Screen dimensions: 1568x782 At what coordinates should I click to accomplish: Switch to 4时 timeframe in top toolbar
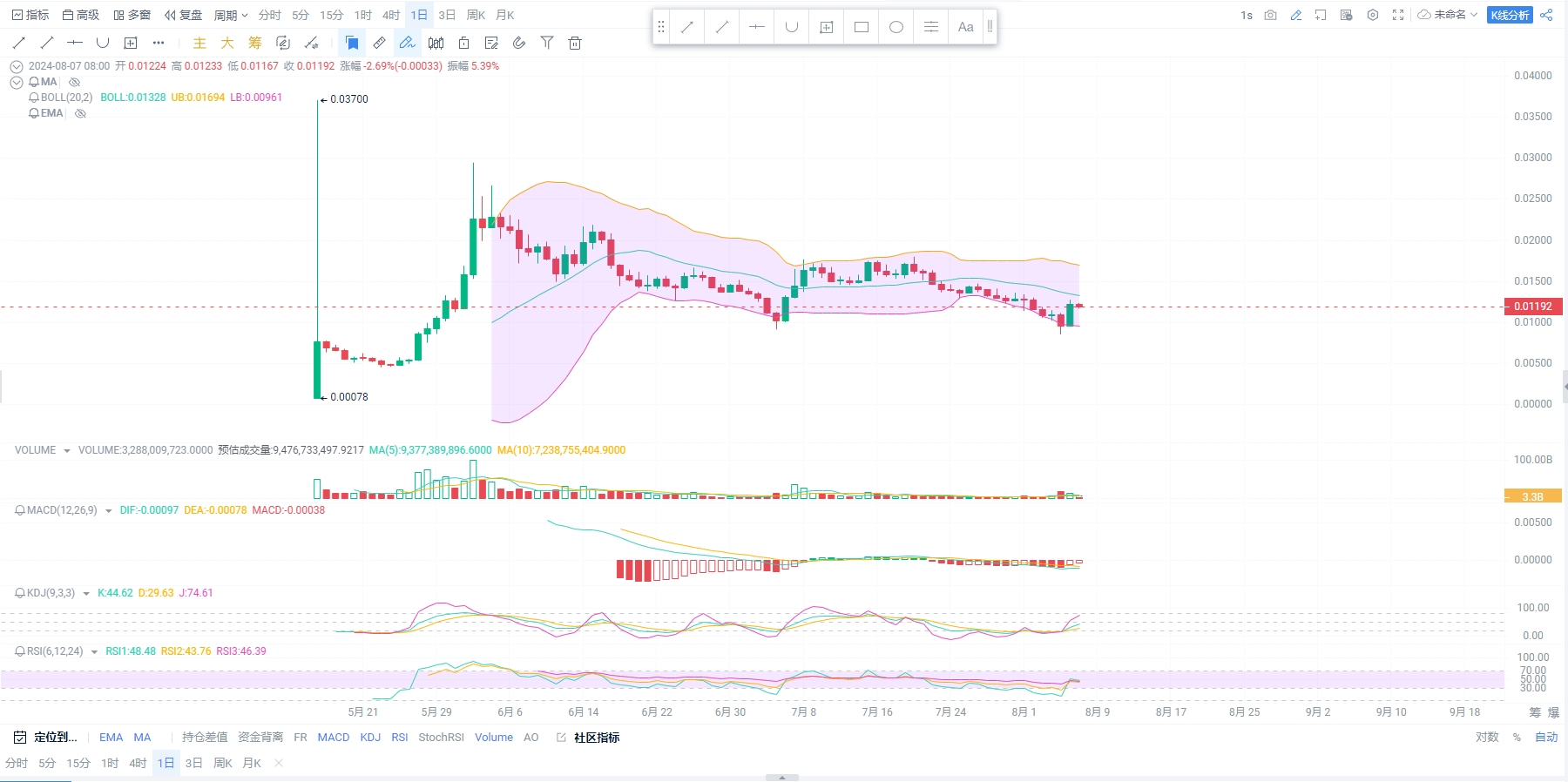pos(391,15)
